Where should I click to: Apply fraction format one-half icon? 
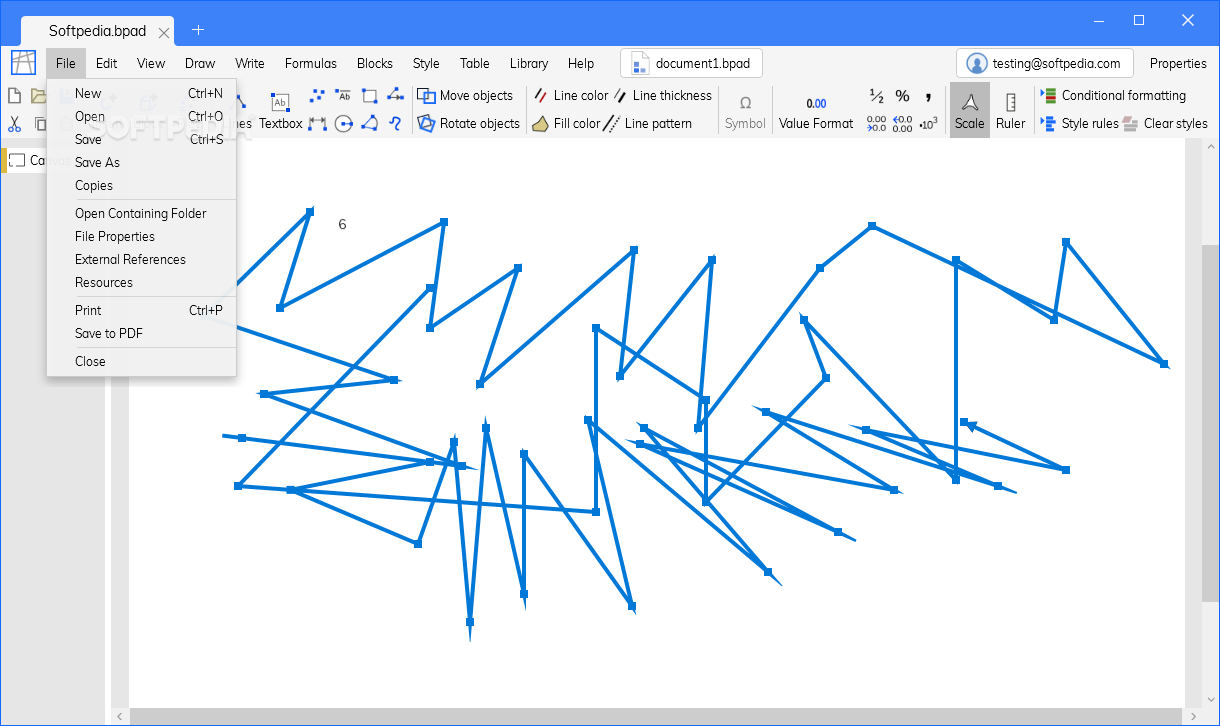(x=877, y=96)
